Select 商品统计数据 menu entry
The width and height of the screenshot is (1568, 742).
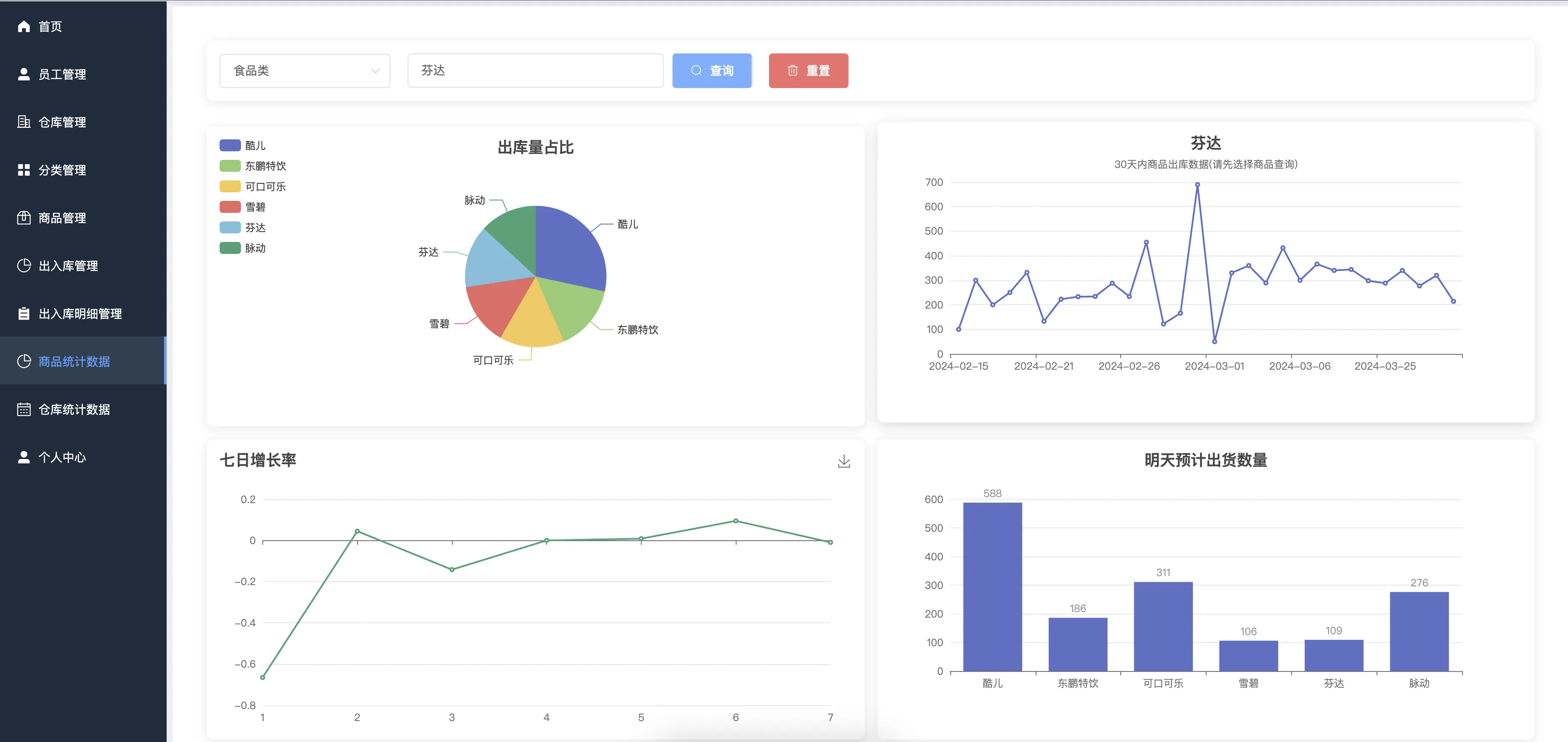(x=74, y=362)
